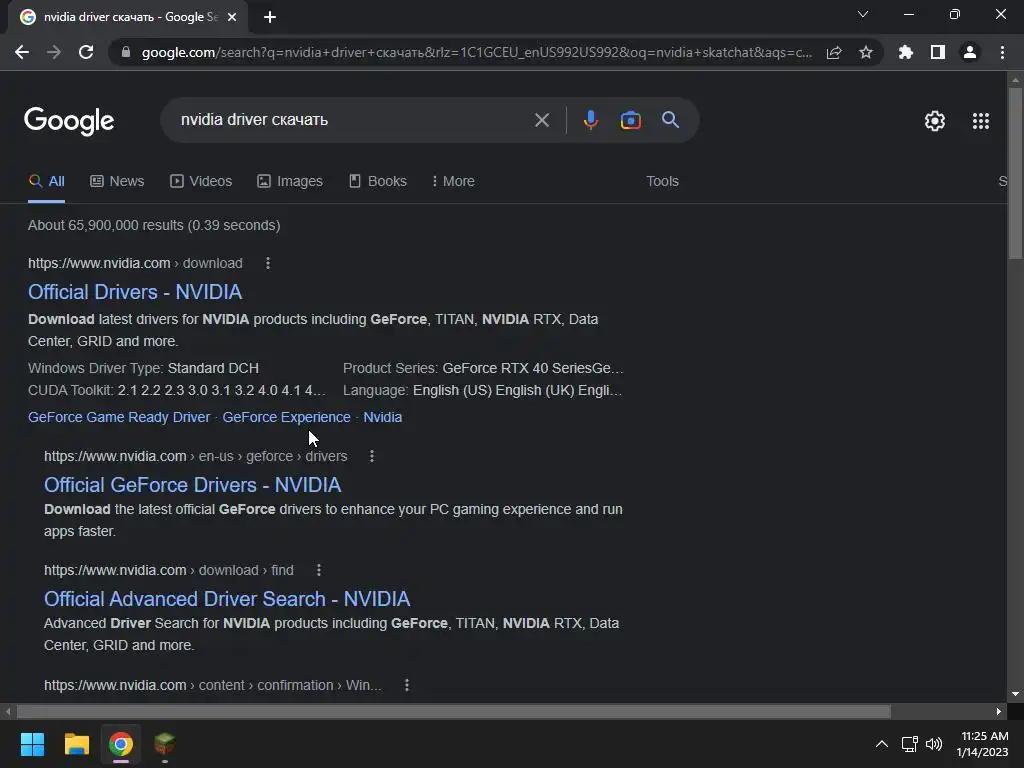Reload the current page
The height and width of the screenshot is (768, 1024).
[x=86, y=52]
